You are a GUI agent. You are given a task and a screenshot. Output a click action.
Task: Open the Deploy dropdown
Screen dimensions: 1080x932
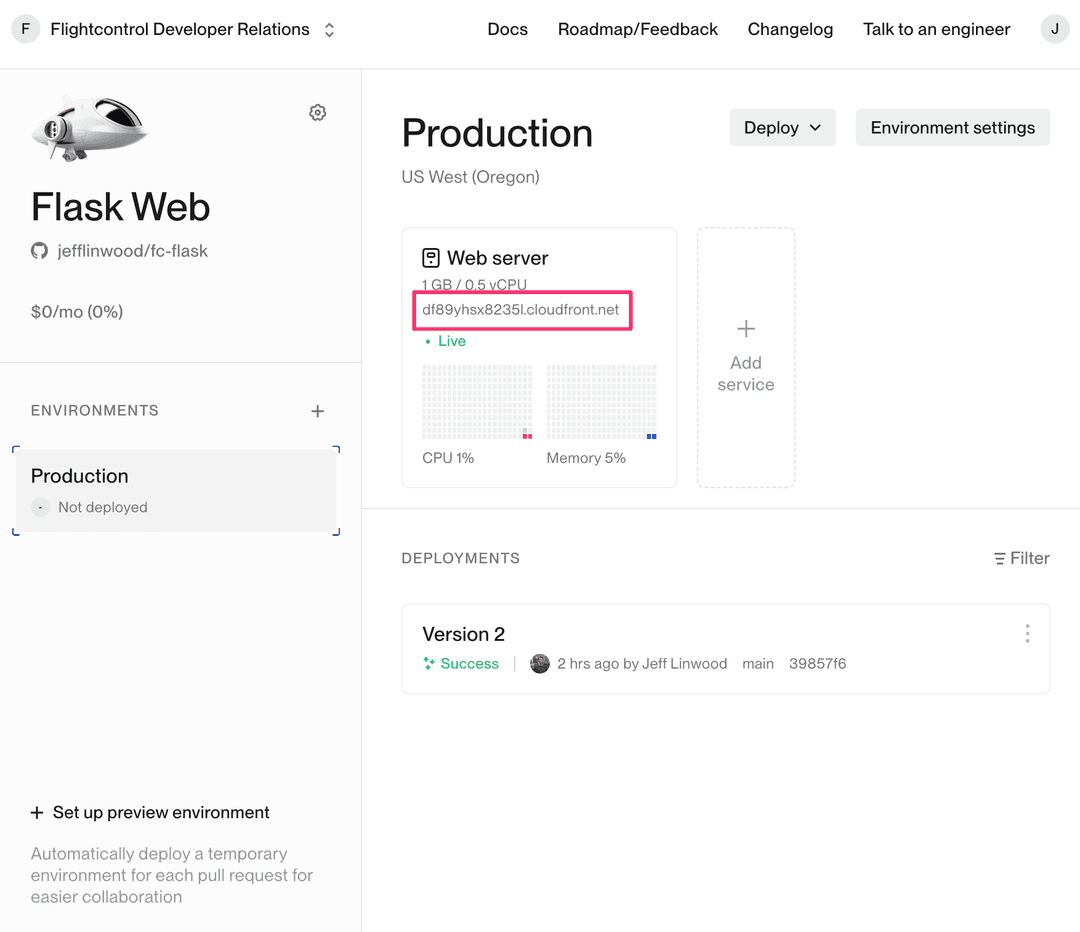782,127
